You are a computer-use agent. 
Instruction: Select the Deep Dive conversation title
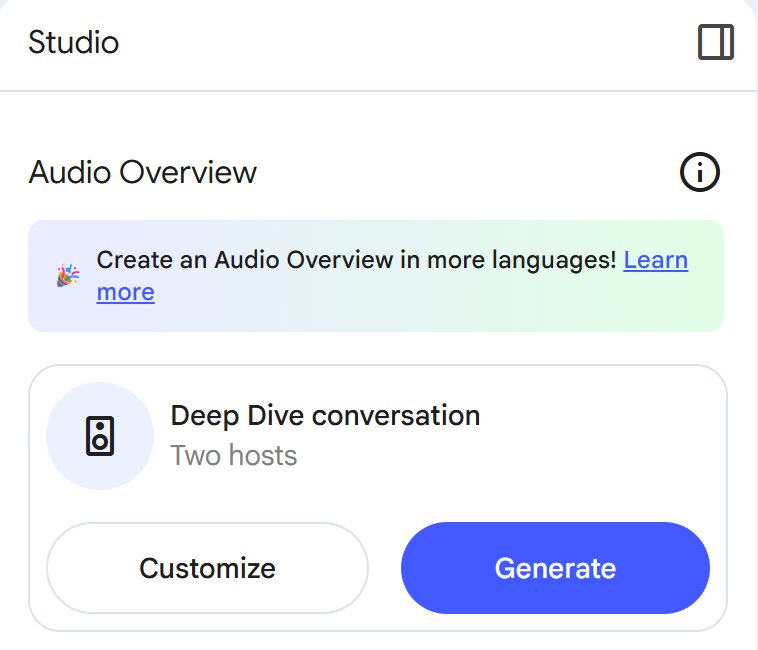click(325, 416)
